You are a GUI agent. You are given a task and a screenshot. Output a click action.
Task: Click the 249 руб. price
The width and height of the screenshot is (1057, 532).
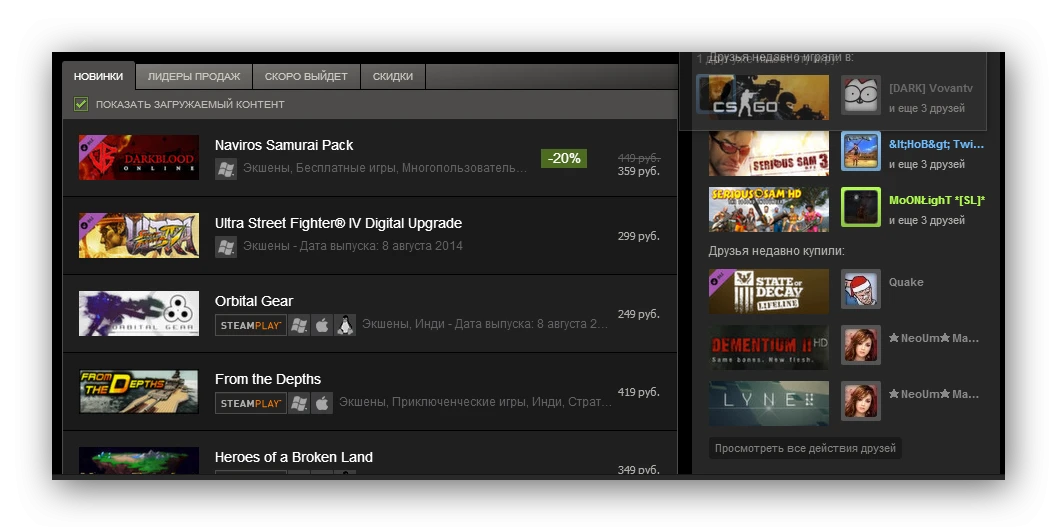pos(638,314)
